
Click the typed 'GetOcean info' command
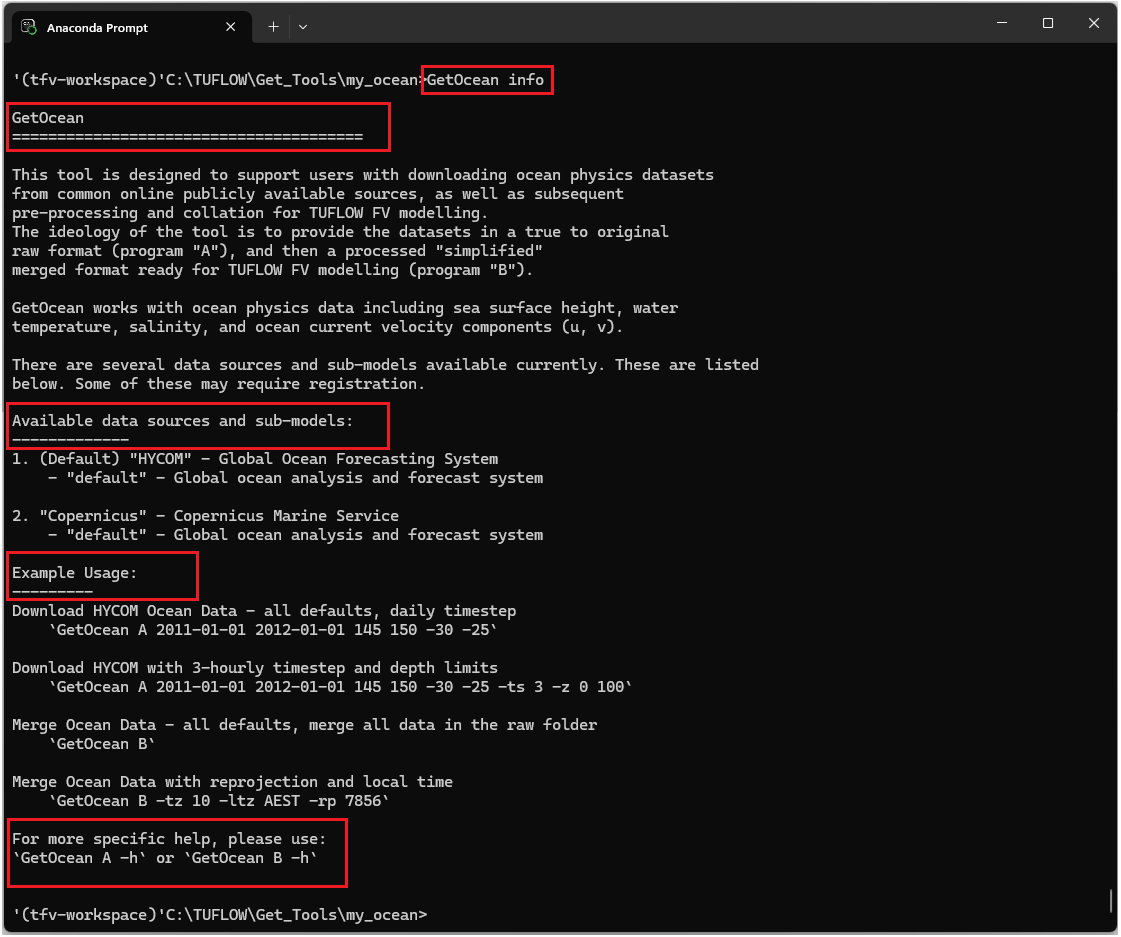[x=486, y=80]
